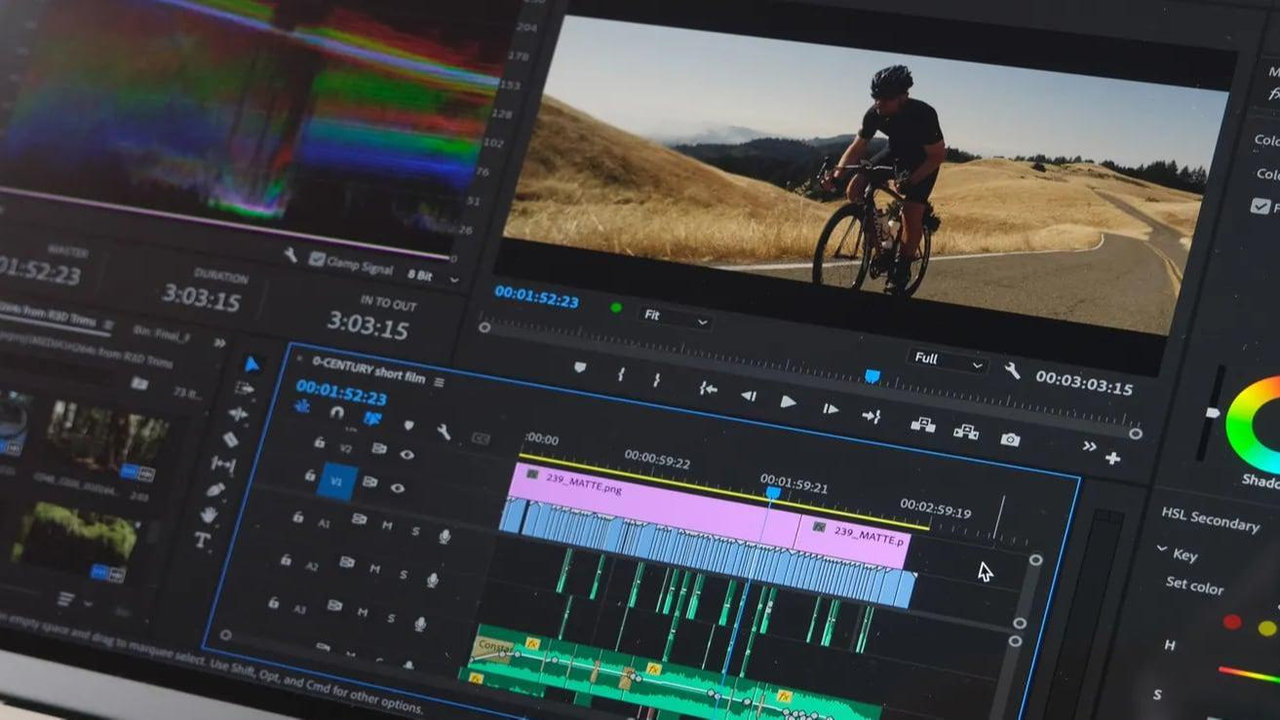1280x720 pixels.
Task: Select the 0-CENTURY short film timeline tab
Action: [x=368, y=370]
